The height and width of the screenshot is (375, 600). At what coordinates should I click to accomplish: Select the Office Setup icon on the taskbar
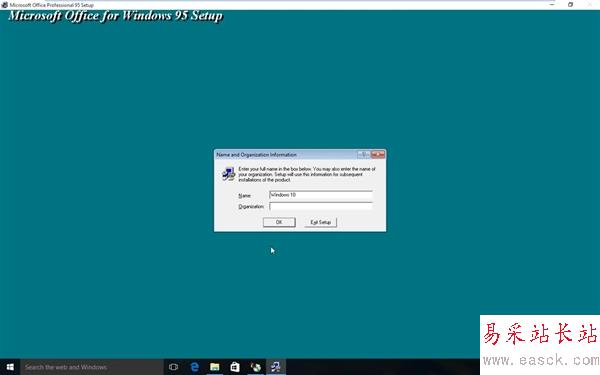pos(276,367)
